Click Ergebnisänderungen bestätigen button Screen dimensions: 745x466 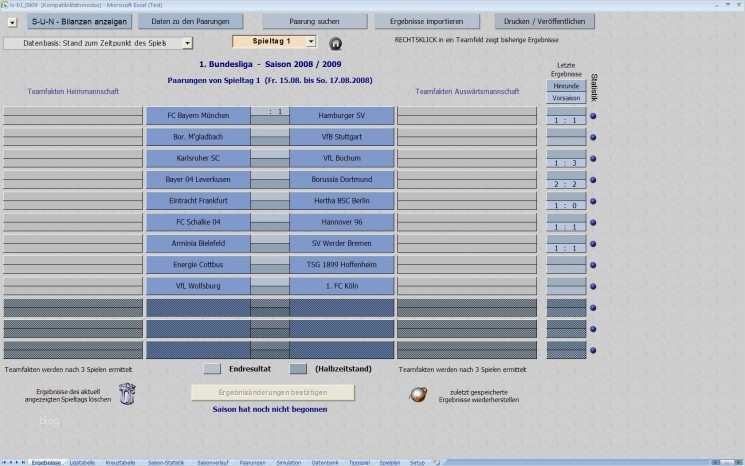point(273,392)
